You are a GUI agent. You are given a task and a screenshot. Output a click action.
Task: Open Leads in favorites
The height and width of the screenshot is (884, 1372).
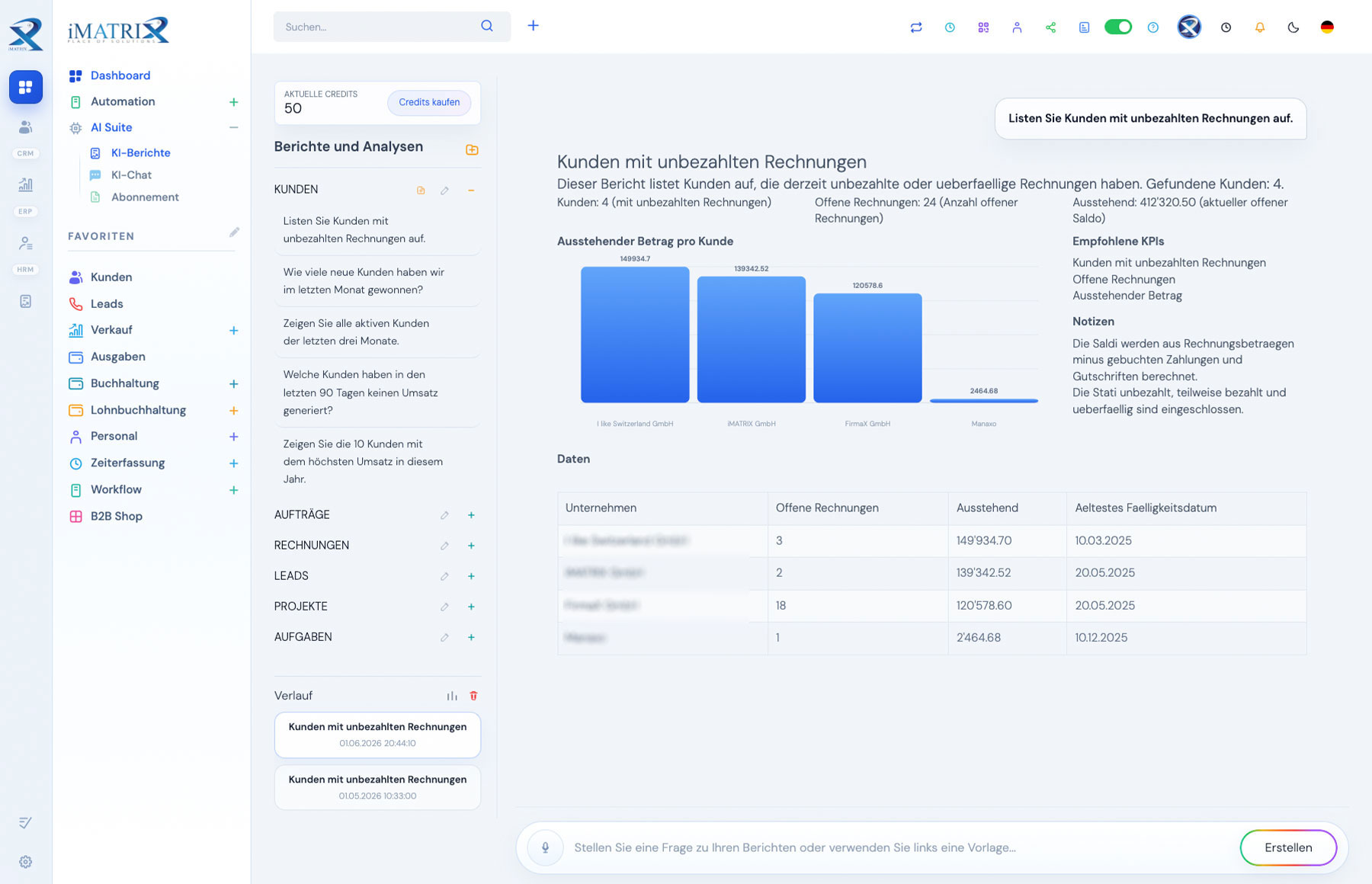point(107,304)
